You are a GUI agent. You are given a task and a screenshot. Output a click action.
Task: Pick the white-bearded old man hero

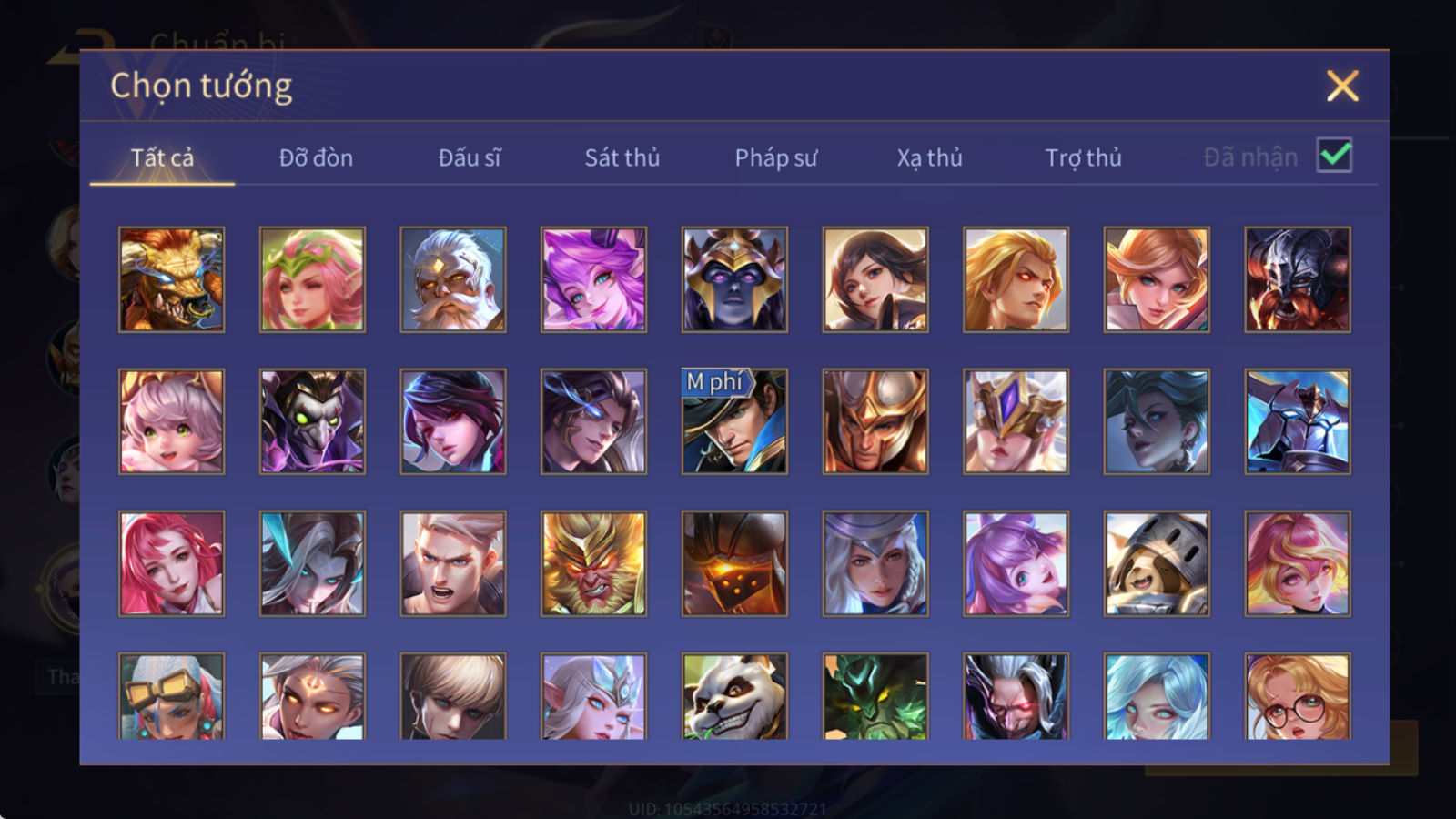tap(452, 279)
